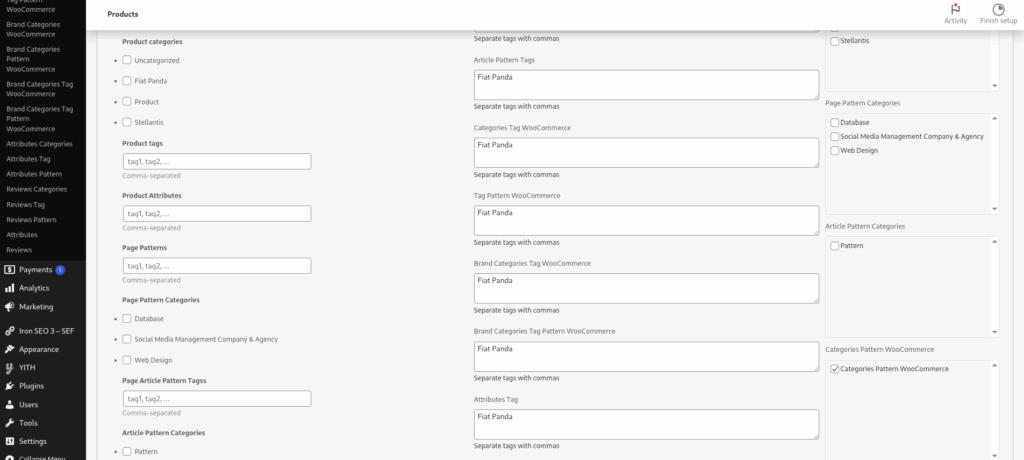This screenshot has height=460, width=1024.
Task: Check Social Media Management in the boxed panel
Action: tap(835, 137)
